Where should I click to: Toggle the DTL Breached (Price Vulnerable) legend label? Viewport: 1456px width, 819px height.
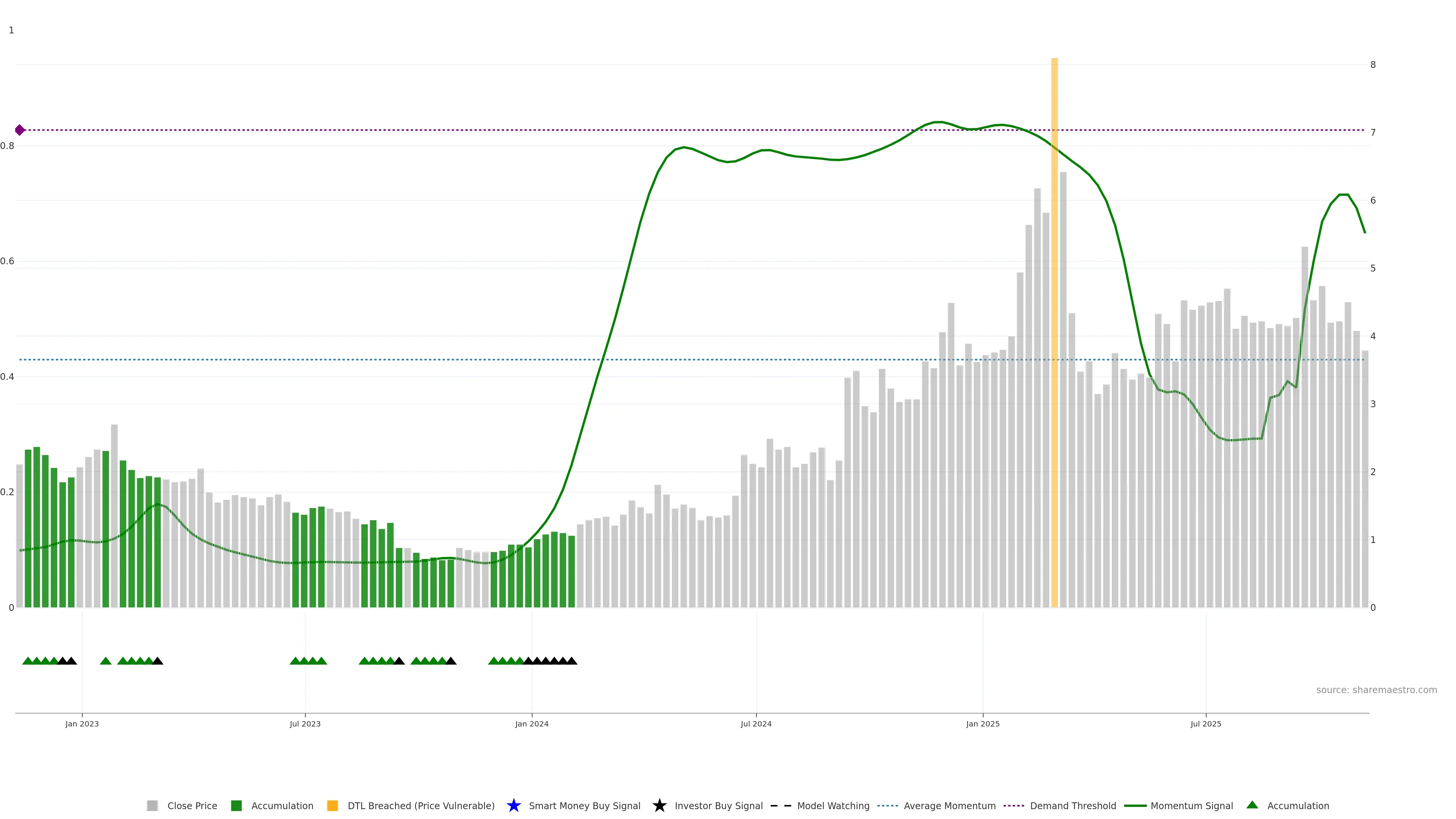[420, 805]
